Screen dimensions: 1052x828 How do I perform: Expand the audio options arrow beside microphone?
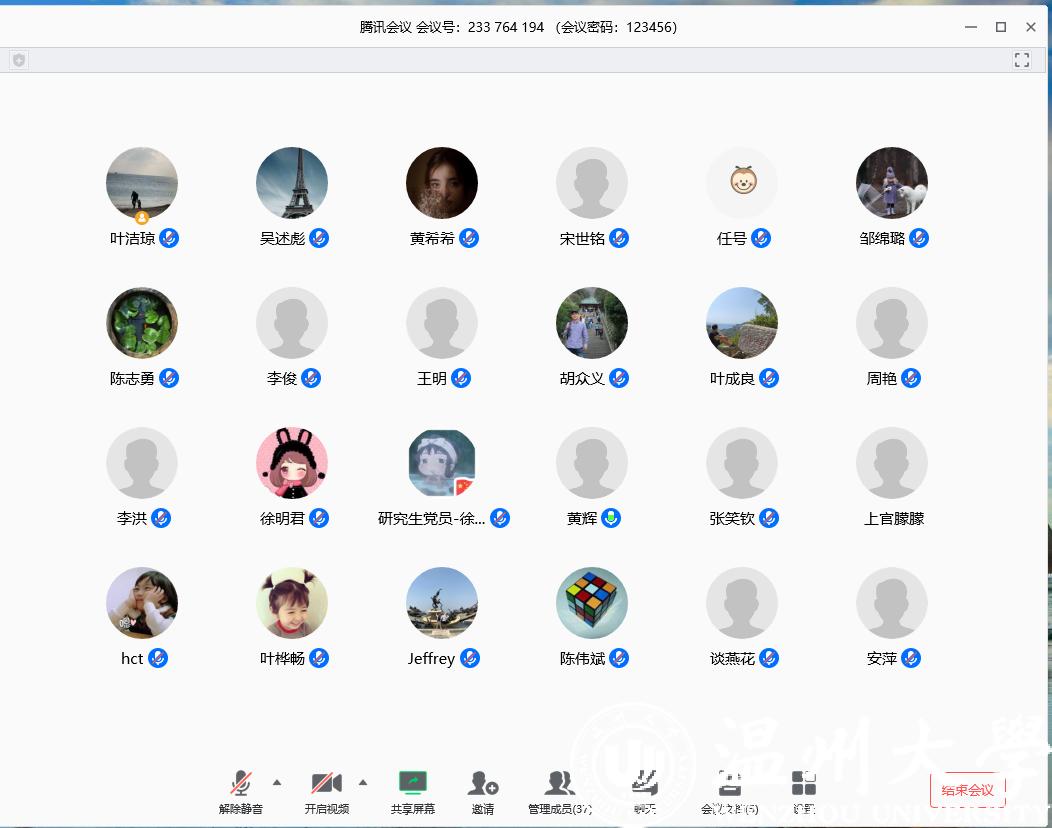click(277, 782)
